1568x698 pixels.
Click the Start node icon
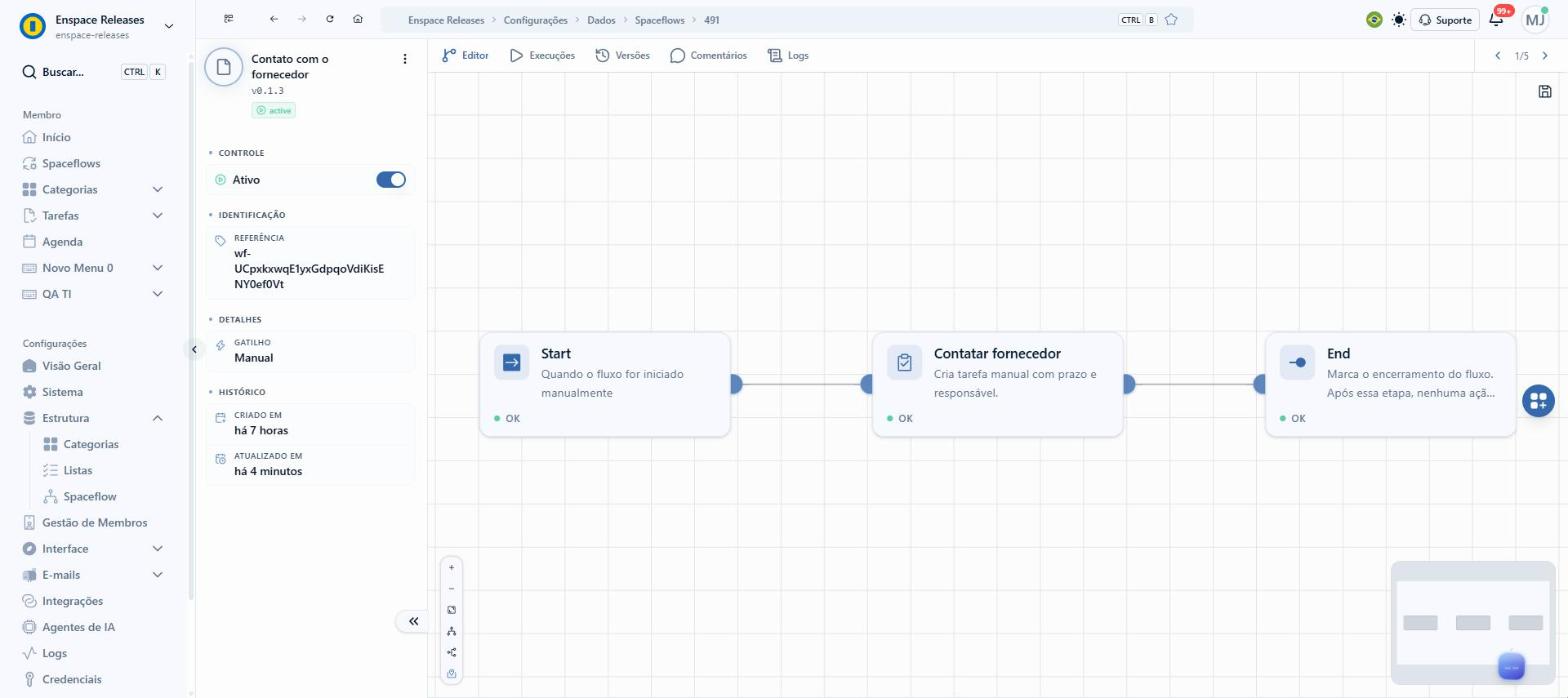(512, 362)
